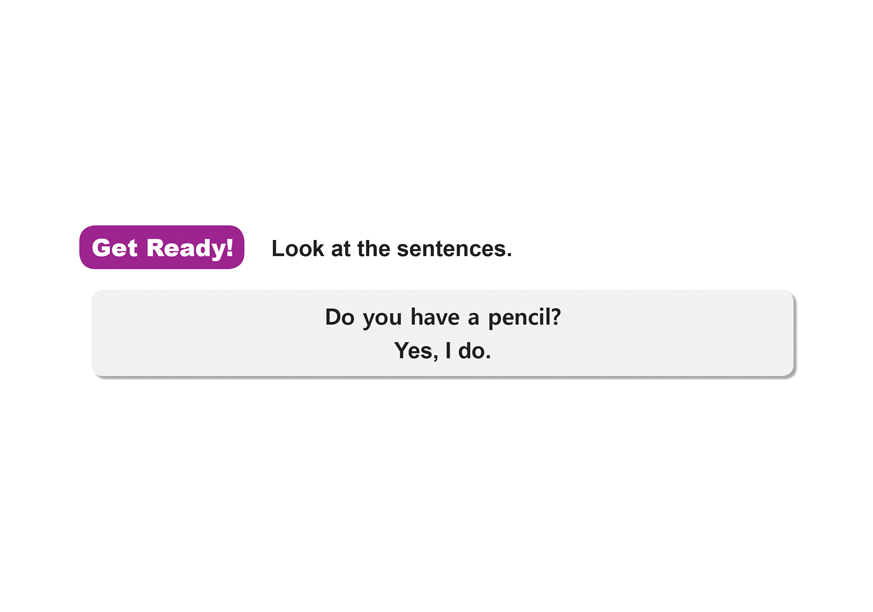The image size is (873, 612).
Task: Click the word pencil in the question
Action: pos(519,319)
